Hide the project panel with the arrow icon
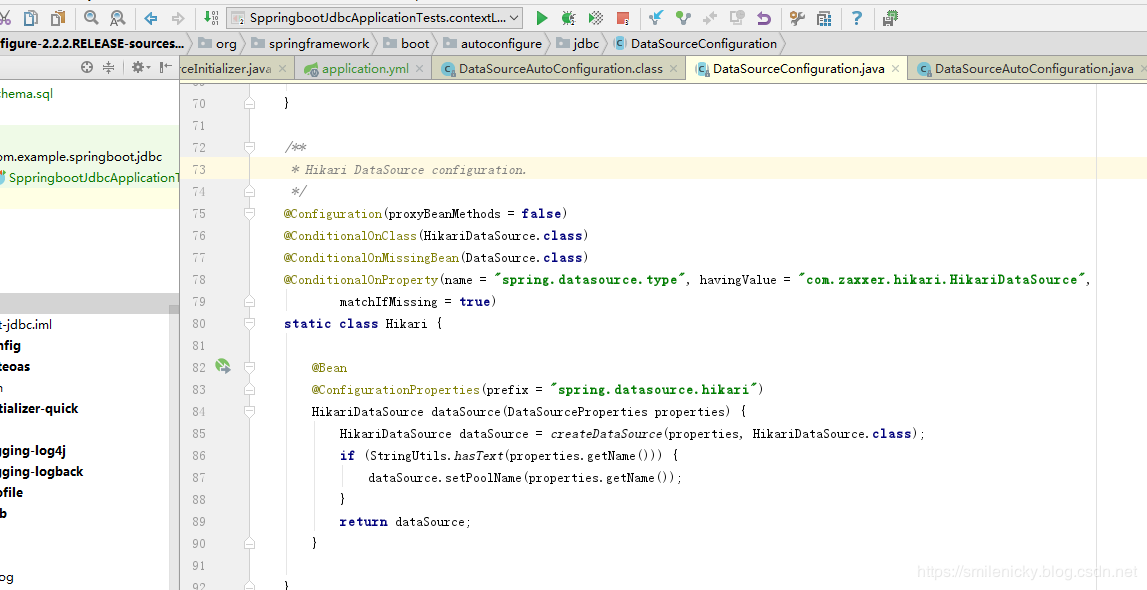 166,67
